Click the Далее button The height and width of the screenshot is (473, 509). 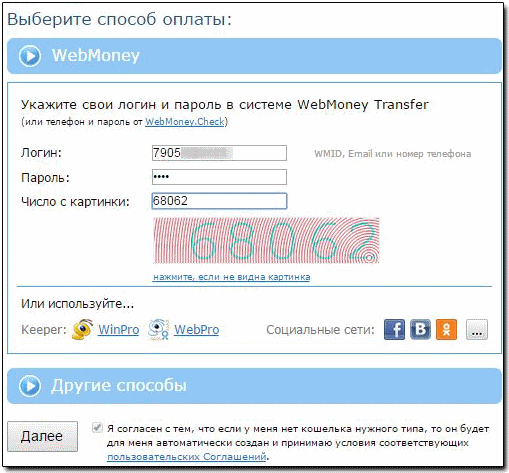tap(42, 436)
